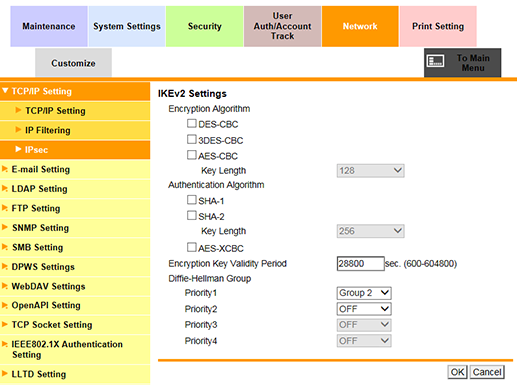Toggle the AES-XCBC checkbox

[x=192, y=247]
